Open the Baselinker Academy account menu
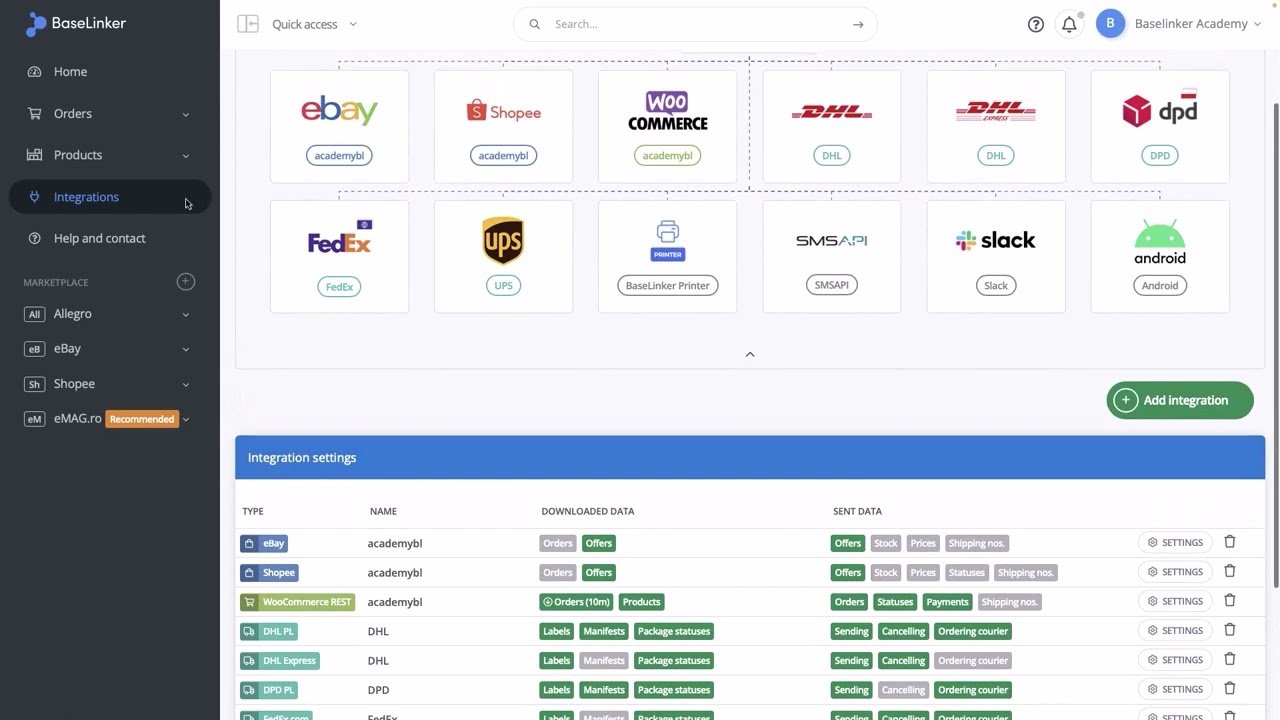 1198,24
